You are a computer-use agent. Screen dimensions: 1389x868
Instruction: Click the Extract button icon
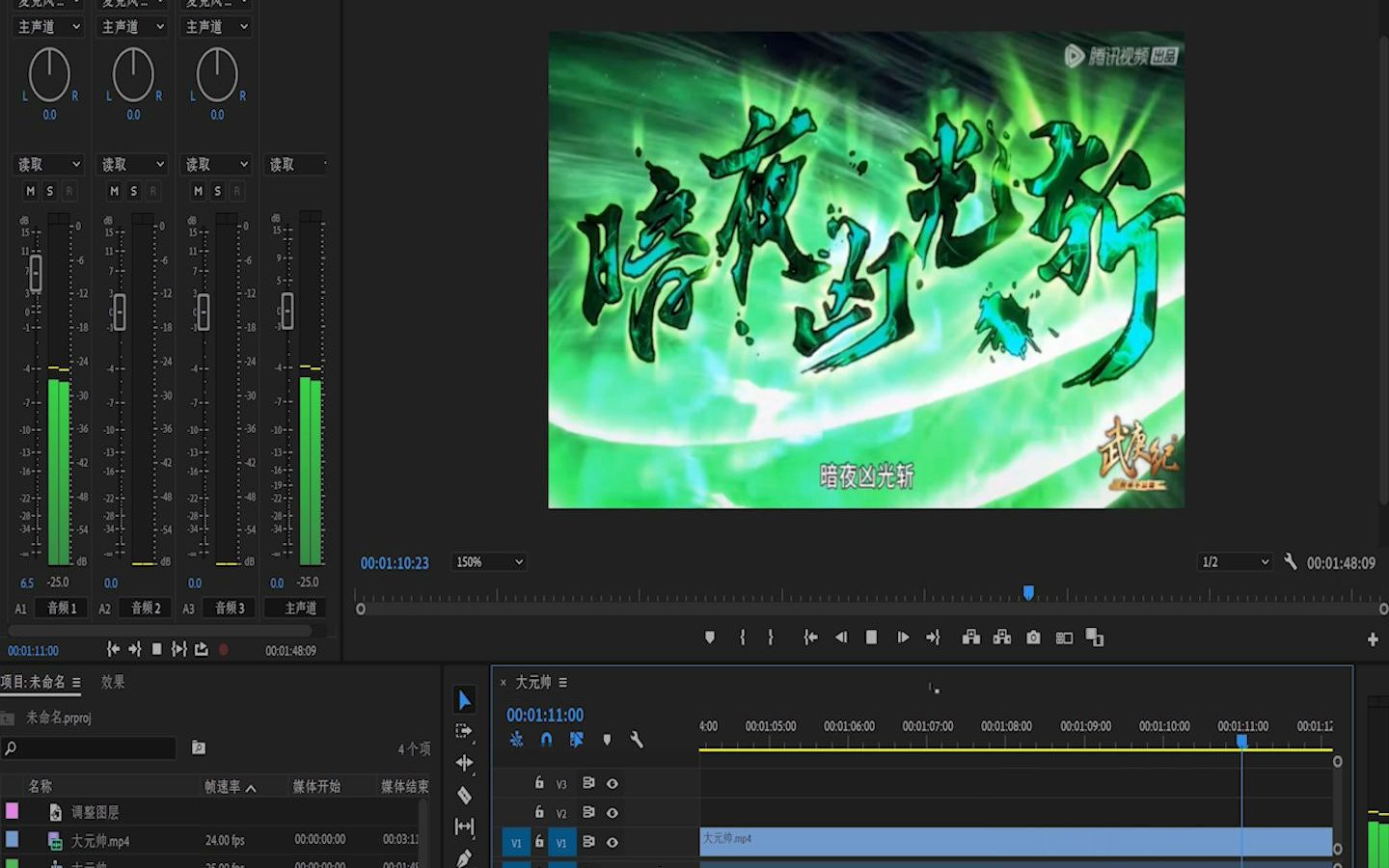pyautogui.click(x=1002, y=637)
